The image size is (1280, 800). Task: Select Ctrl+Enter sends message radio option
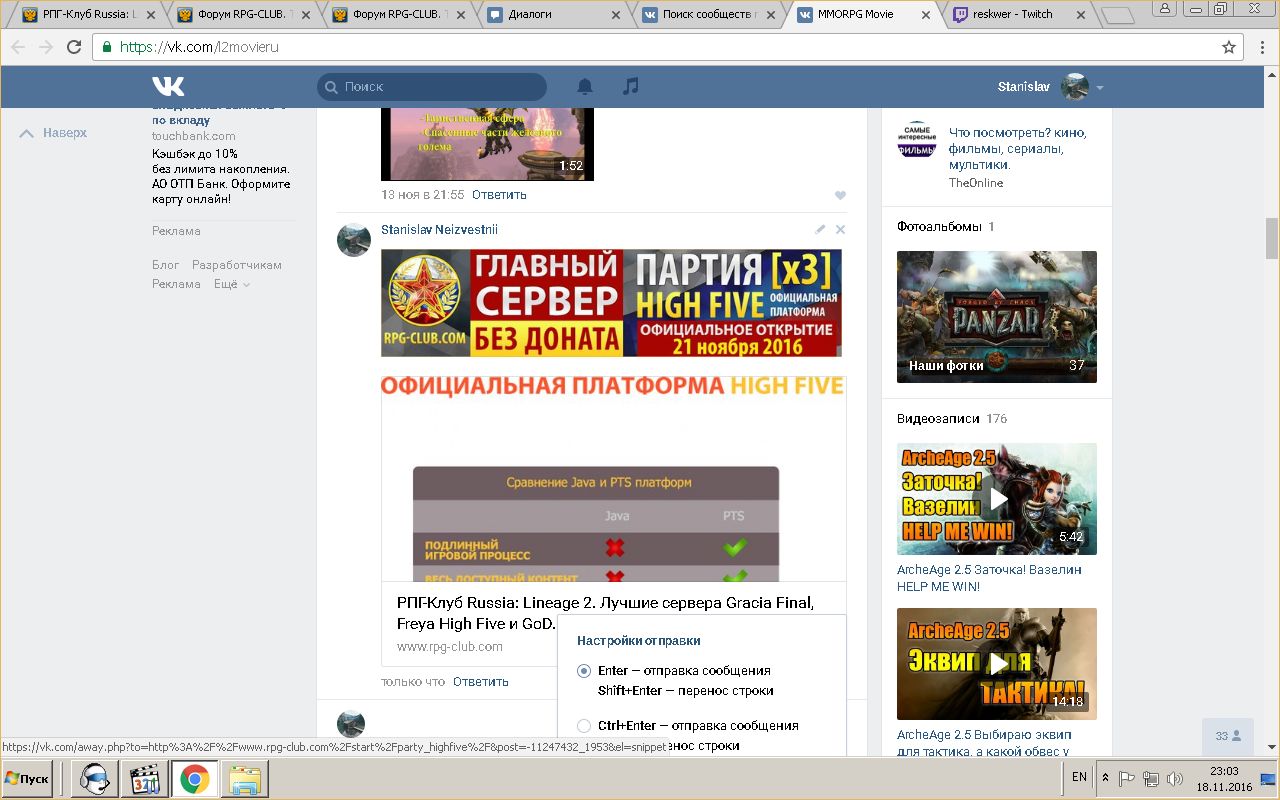[585, 726]
